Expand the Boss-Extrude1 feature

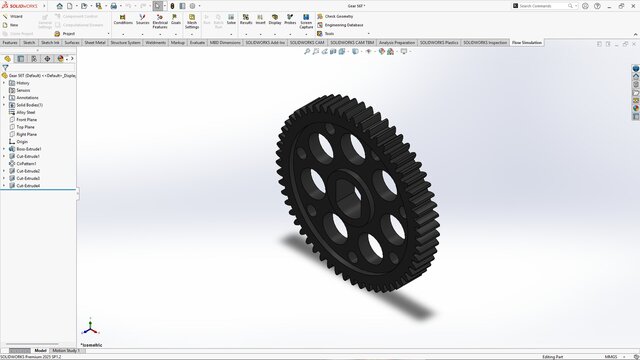coord(4,149)
